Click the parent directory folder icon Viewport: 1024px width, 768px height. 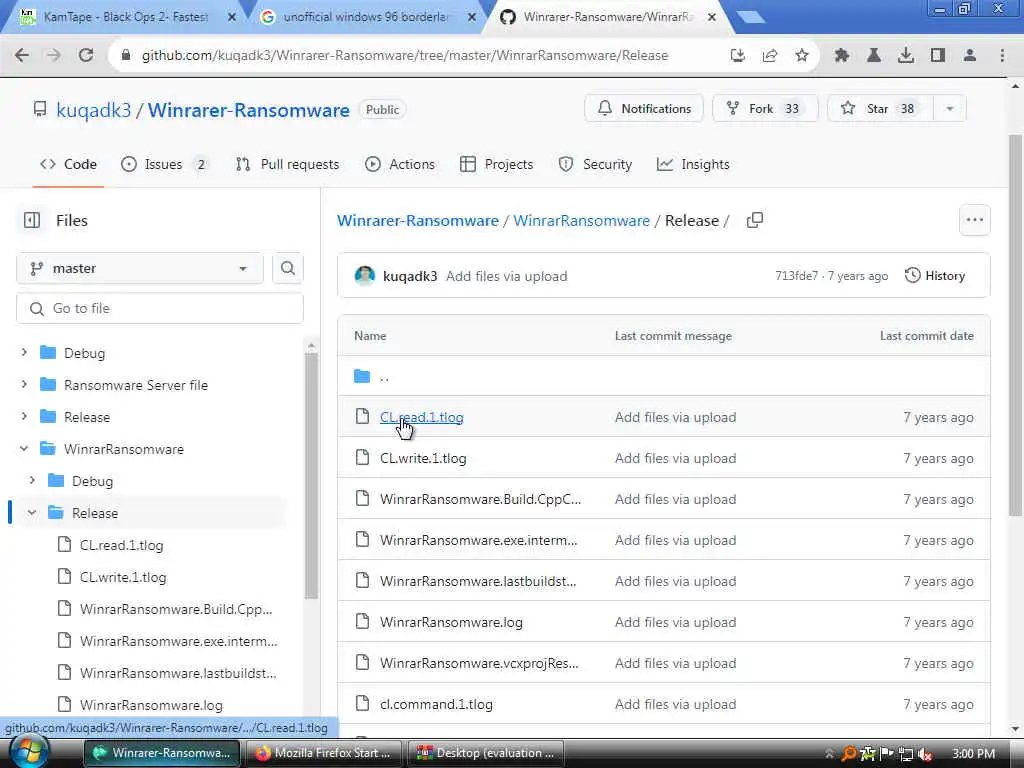tap(362, 376)
